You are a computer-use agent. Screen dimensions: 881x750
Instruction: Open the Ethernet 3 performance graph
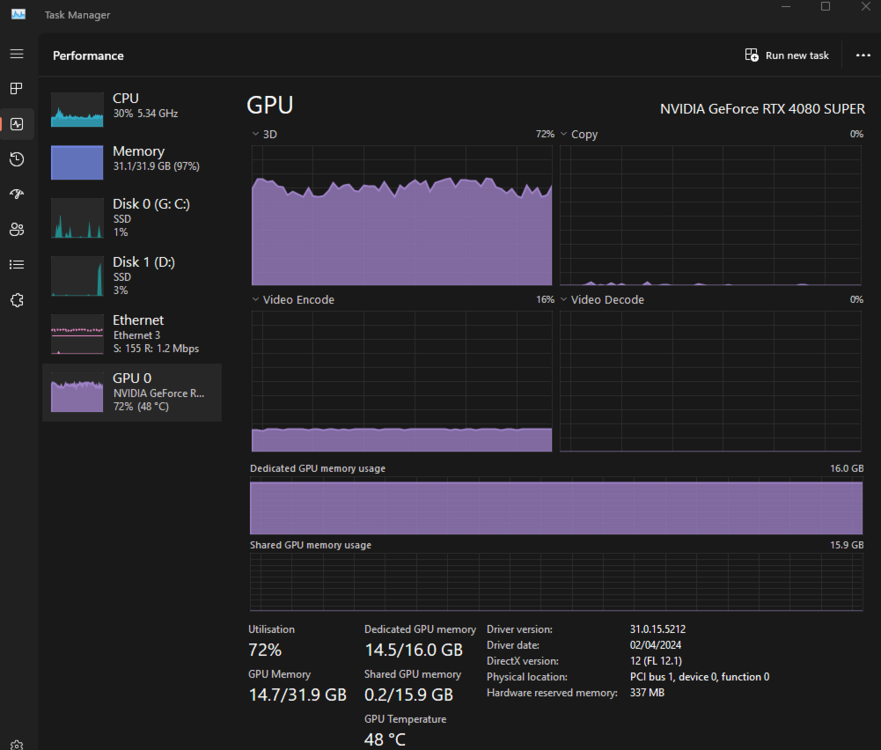click(130, 333)
